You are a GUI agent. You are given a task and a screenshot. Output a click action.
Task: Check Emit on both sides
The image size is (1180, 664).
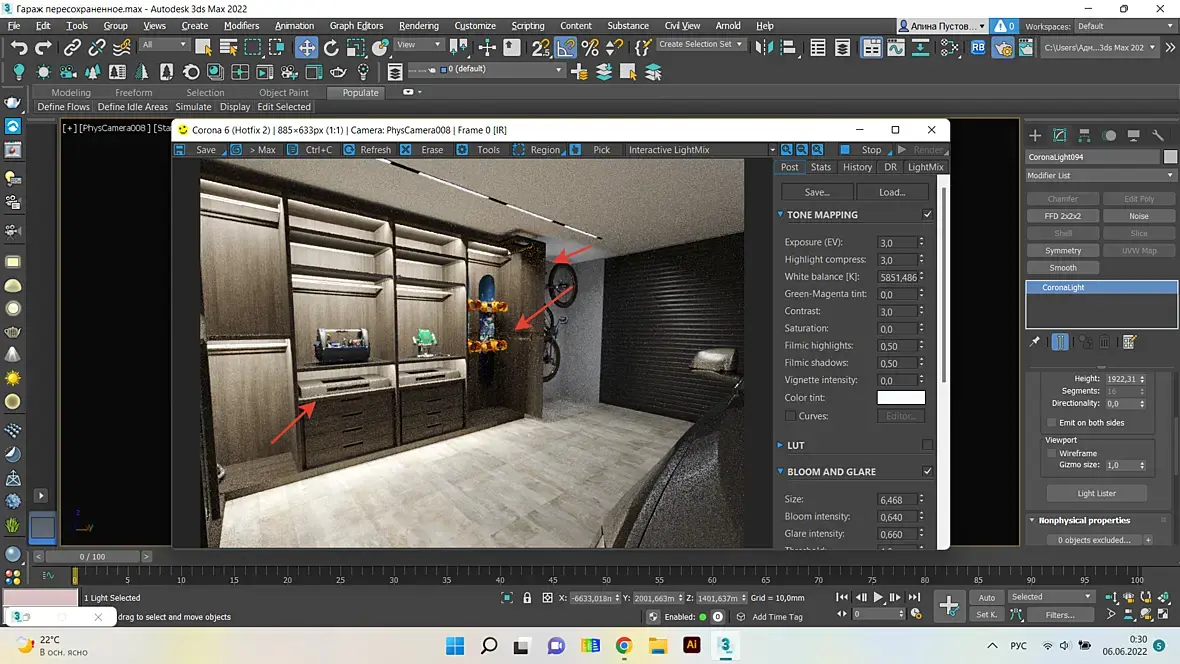pos(1051,423)
